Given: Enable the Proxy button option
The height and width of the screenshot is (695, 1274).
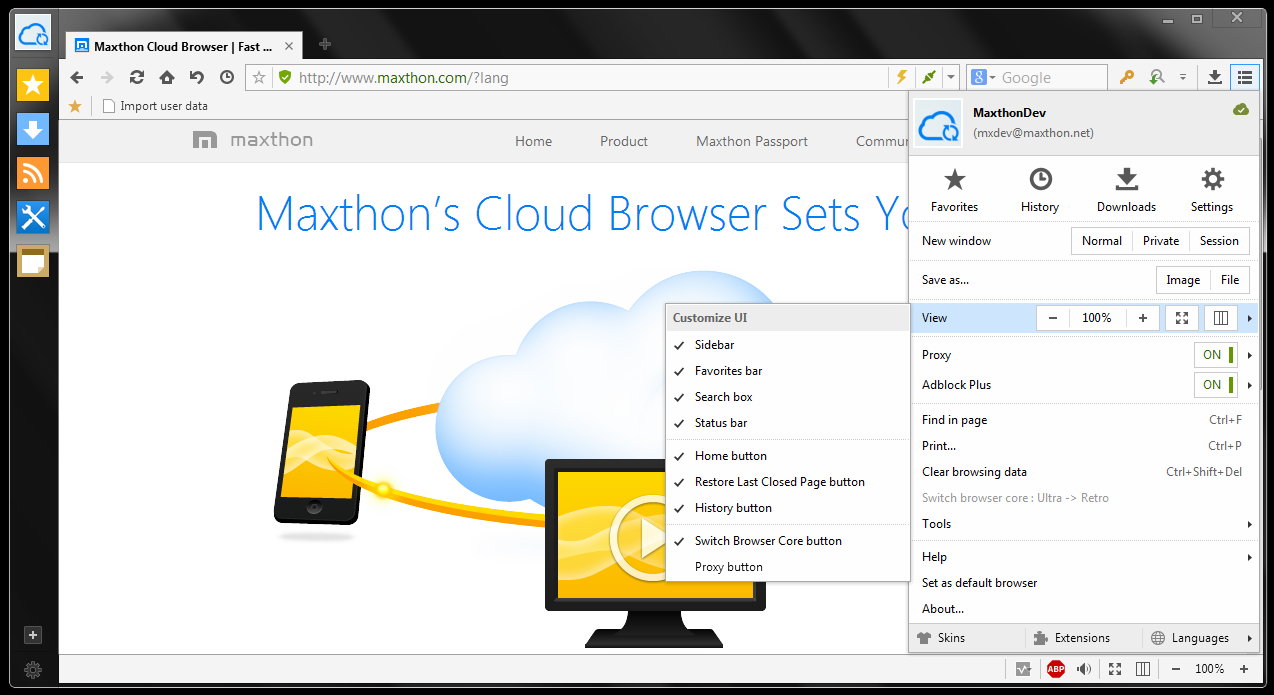Looking at the screenshot, I should [728, 567].
